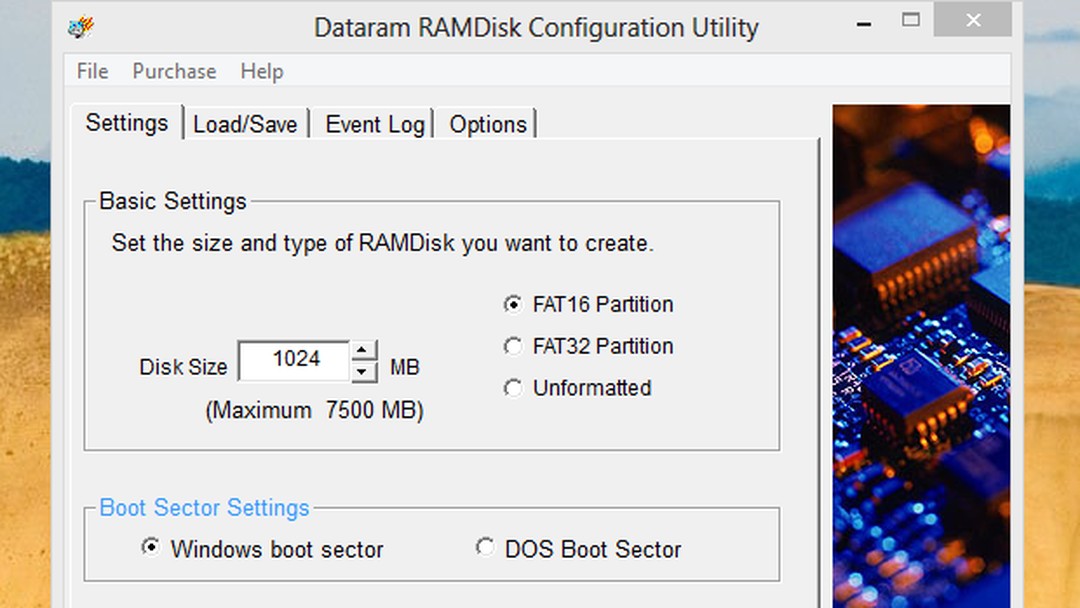Open the Purchase menu

[174, 71]
